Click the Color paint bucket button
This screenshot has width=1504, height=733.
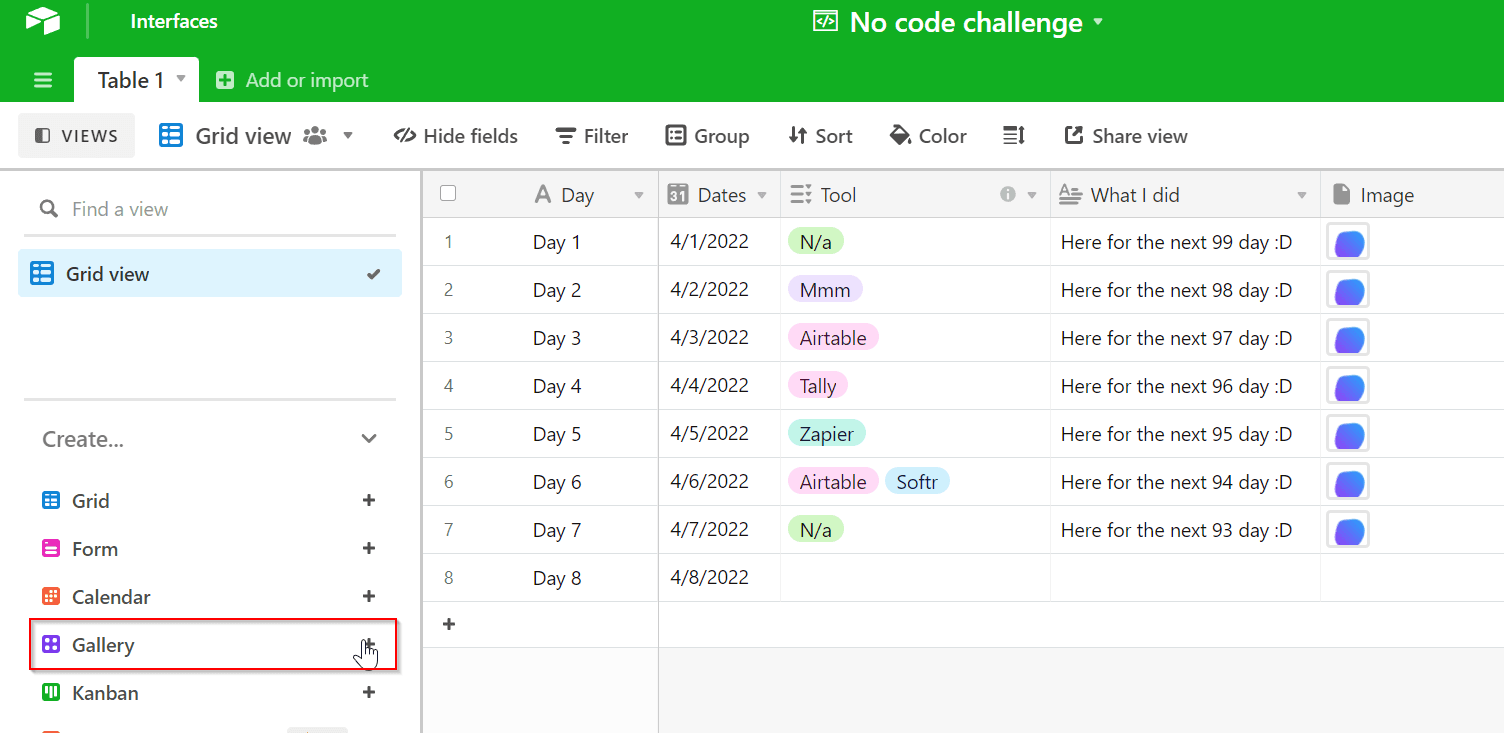(x=928, y=136)
